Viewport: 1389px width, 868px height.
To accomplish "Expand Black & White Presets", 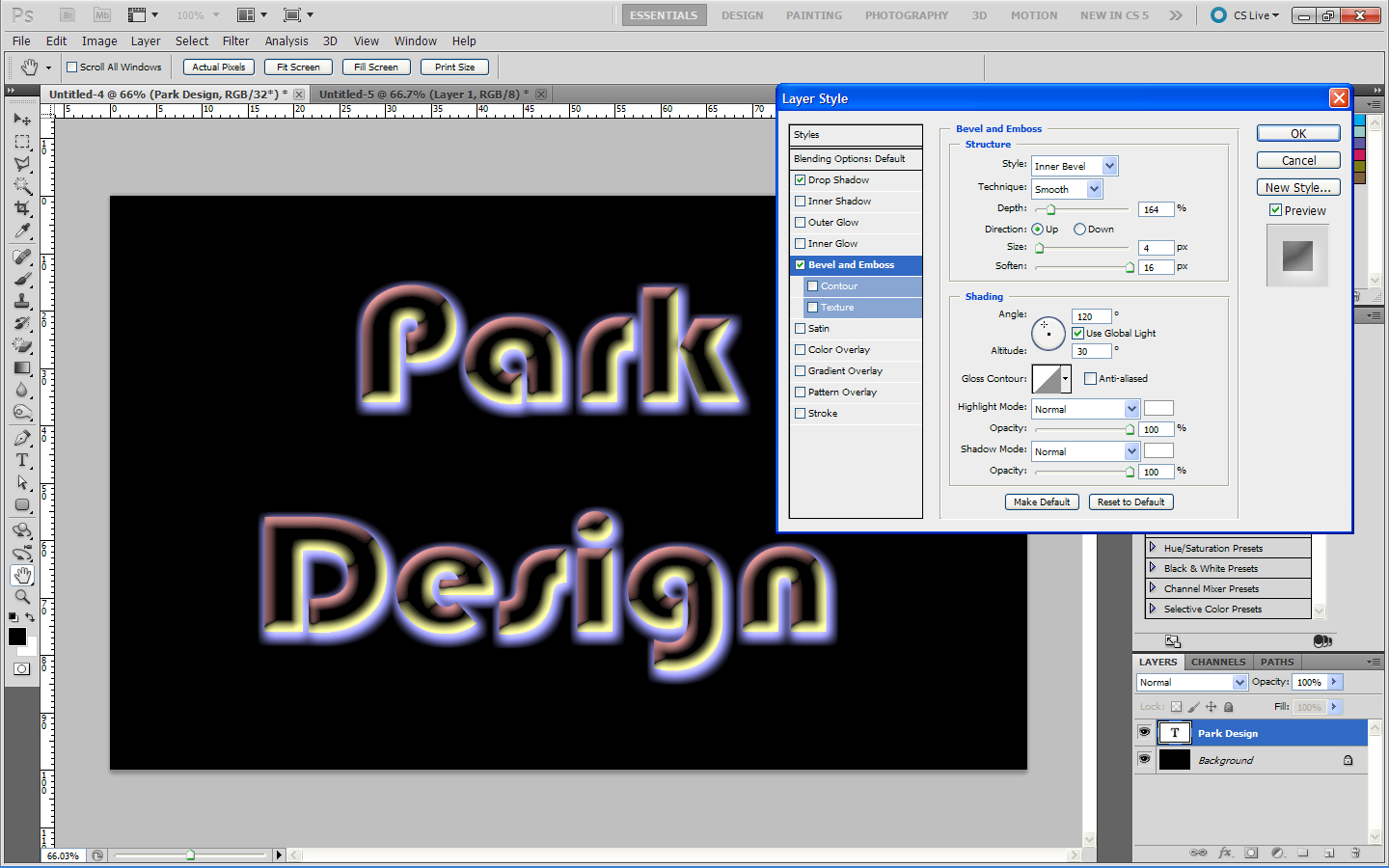I will coord(1152,568).
